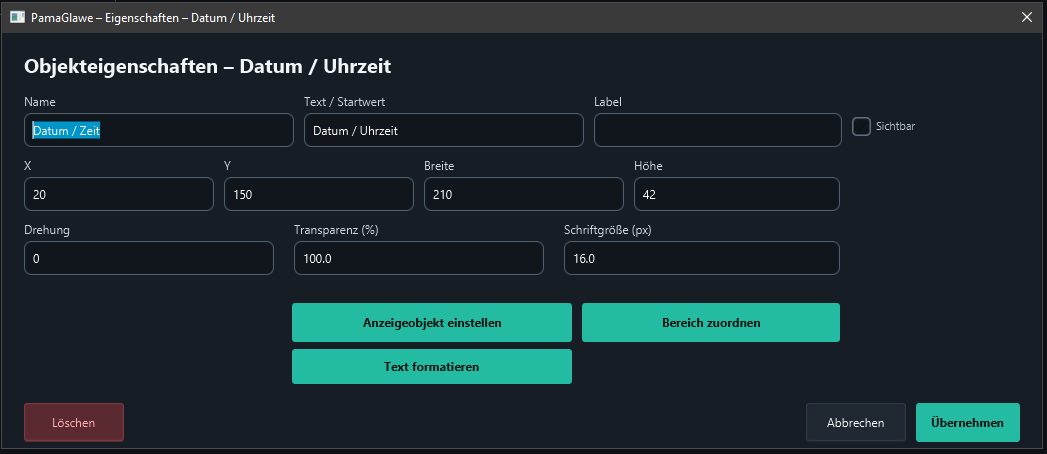Image resolution: width=1047 pixels, height=454 pixels.
Task: Click the Bereich zuordnen button
Action: point(711,322)
